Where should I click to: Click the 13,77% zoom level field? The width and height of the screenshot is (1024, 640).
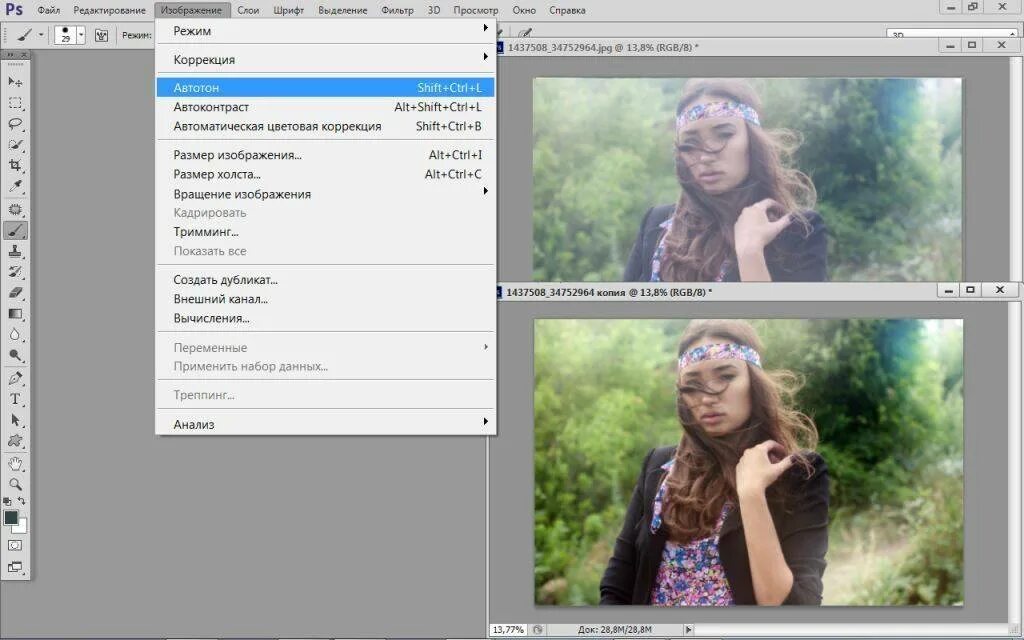pos(508,630)
